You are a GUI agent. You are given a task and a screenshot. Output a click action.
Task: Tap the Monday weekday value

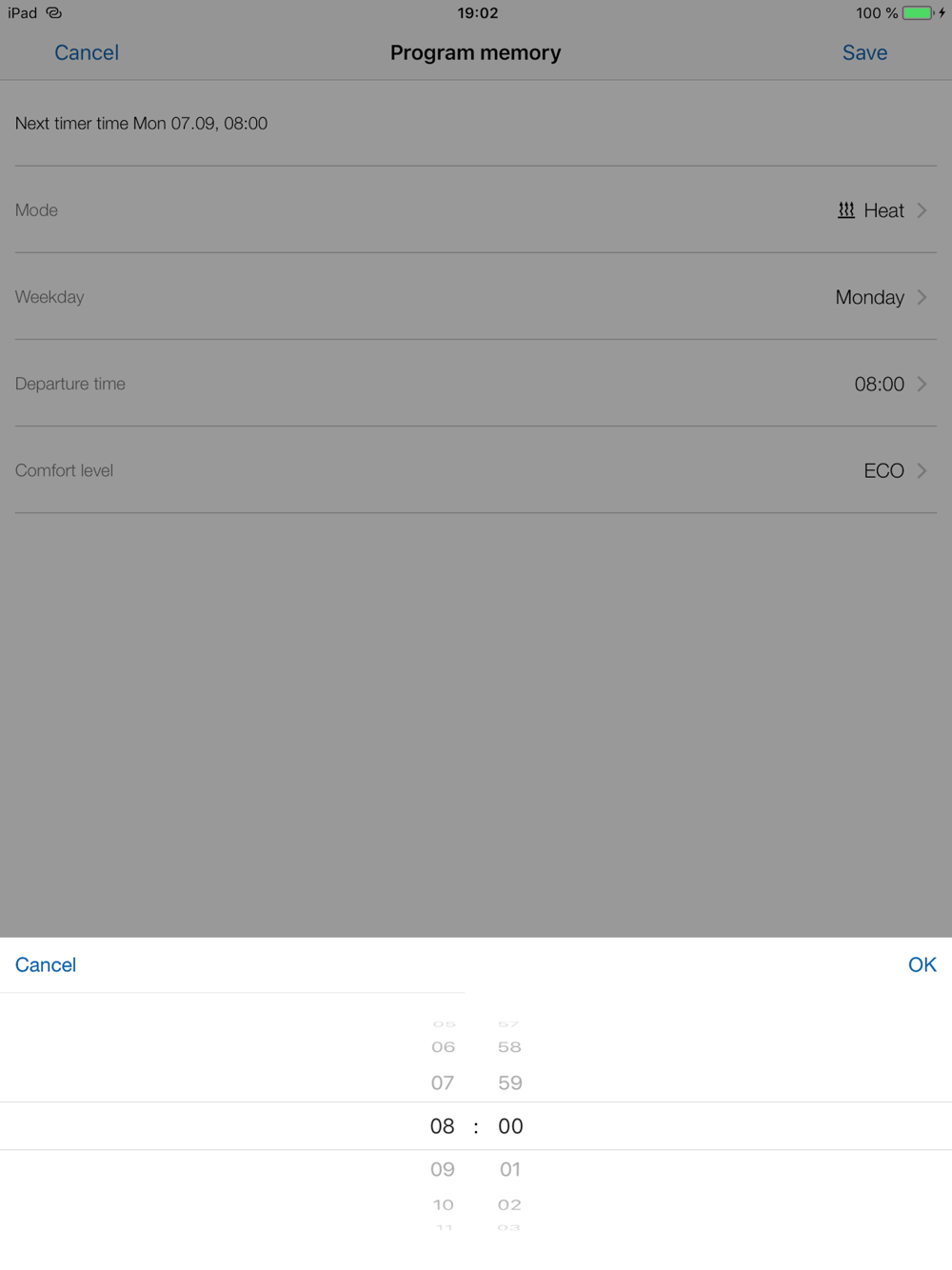click(869, 297)
